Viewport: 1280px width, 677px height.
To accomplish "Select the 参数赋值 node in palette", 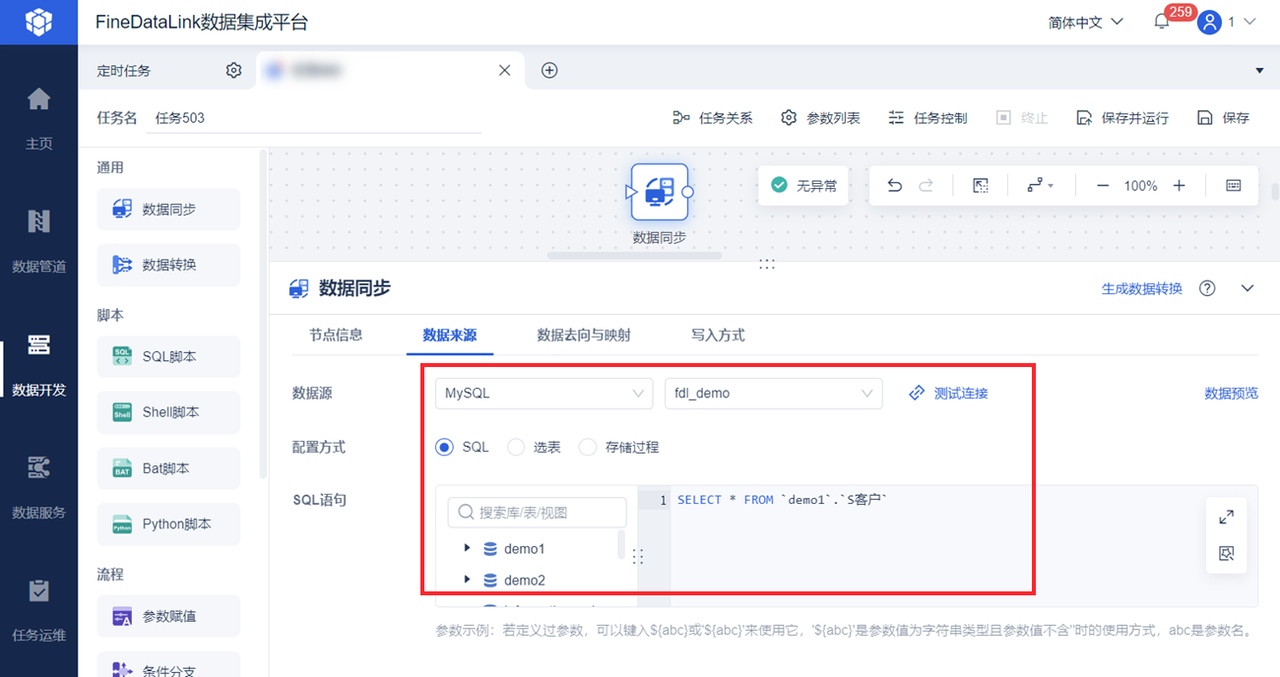I will pos(168,616).
